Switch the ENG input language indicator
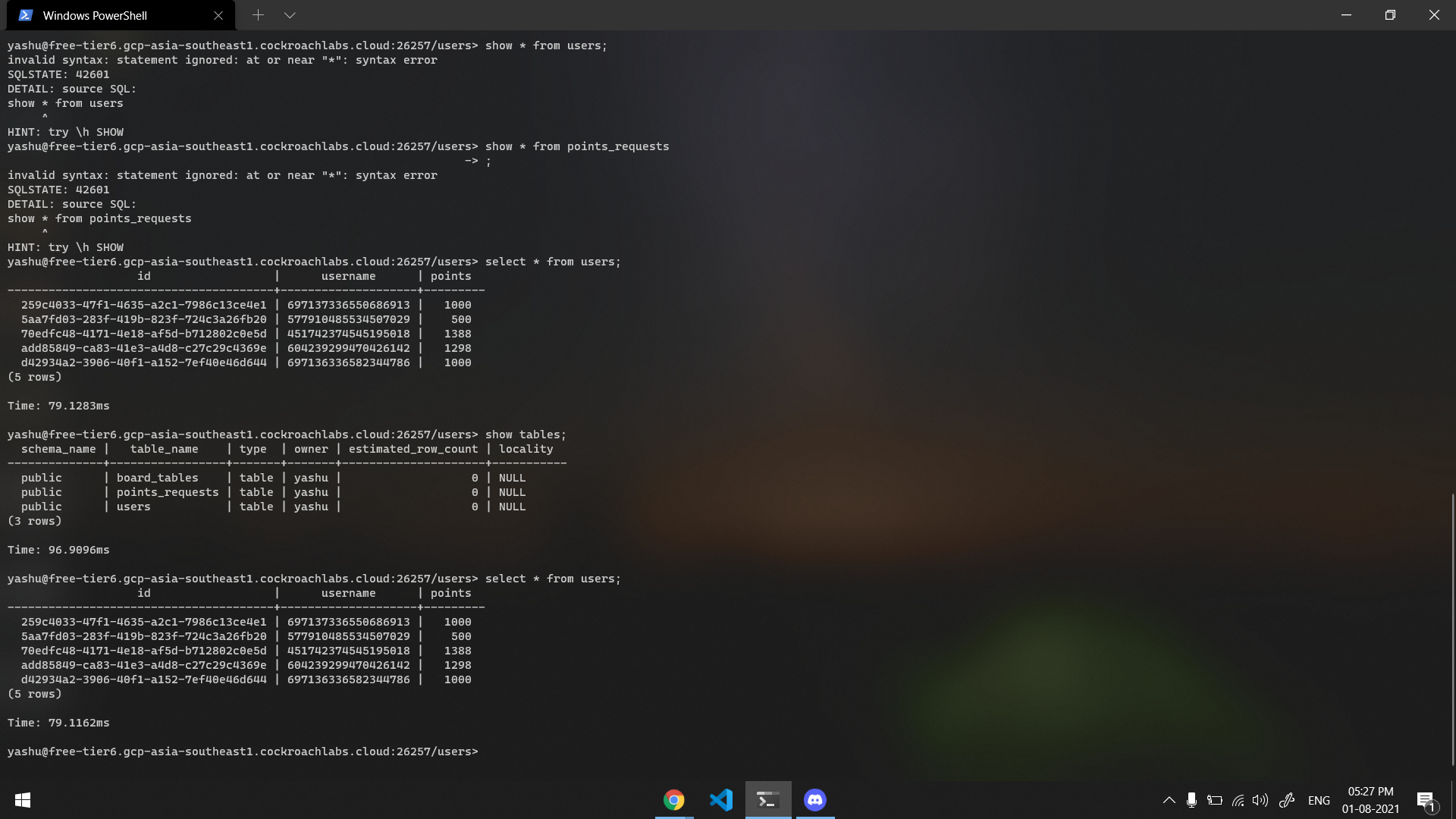1456x819 pixels. (x=1319, y=800)
